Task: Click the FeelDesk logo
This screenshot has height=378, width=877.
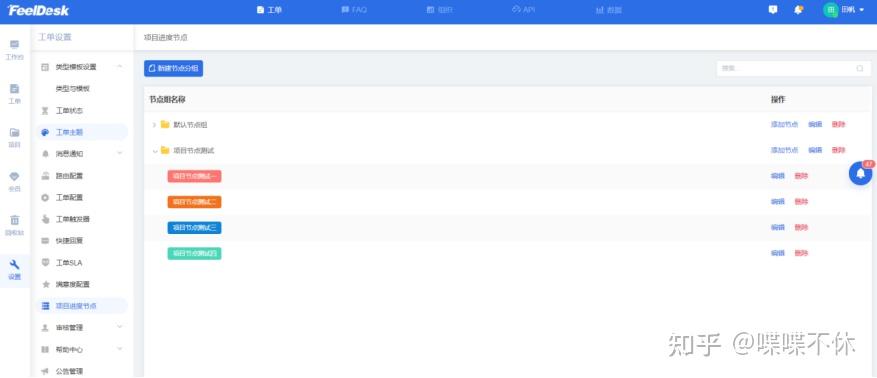Action: tap(38, 10)
